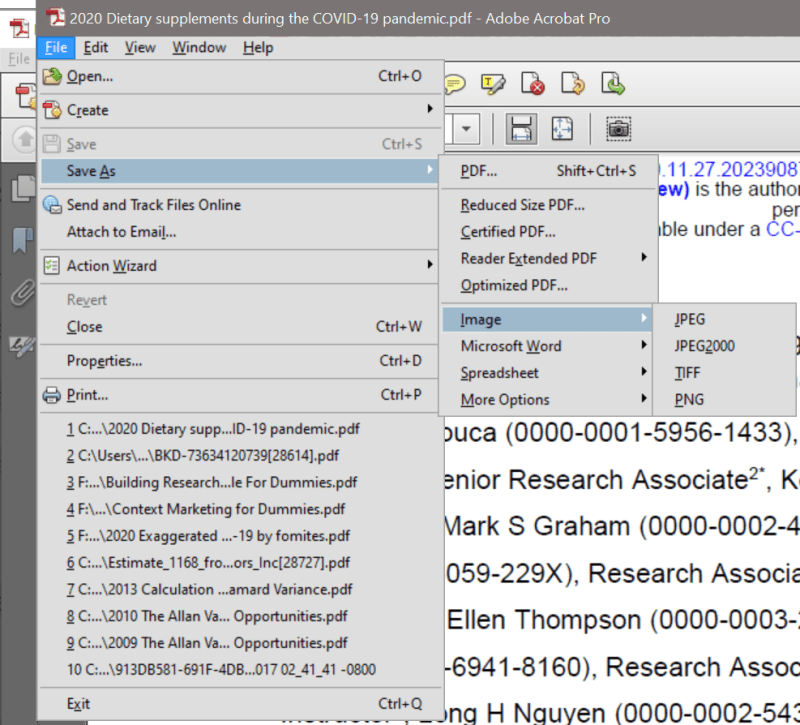Click the Action Wizard checklist icon
800x725 pixels.
click(x=52, y=265)
